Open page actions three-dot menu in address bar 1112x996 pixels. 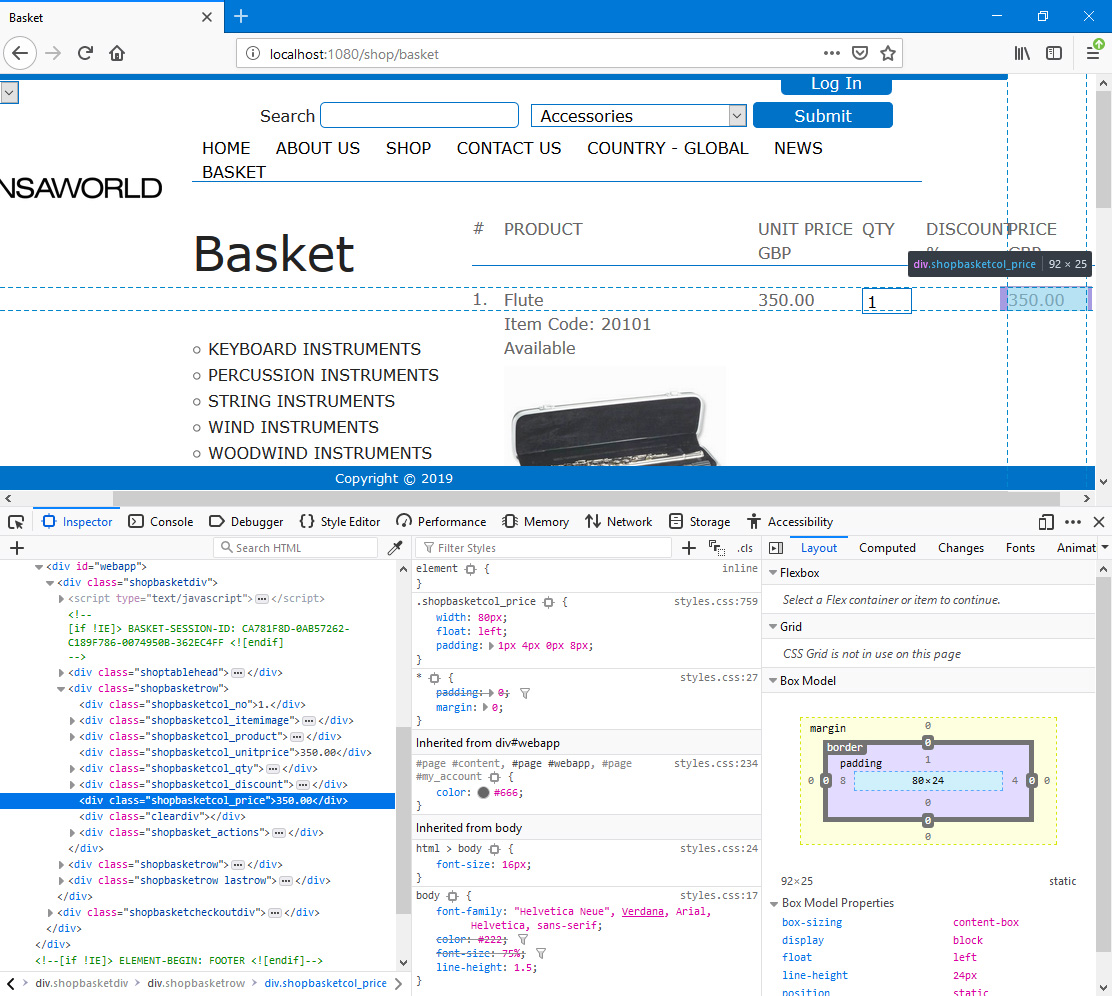click(832, 53)
